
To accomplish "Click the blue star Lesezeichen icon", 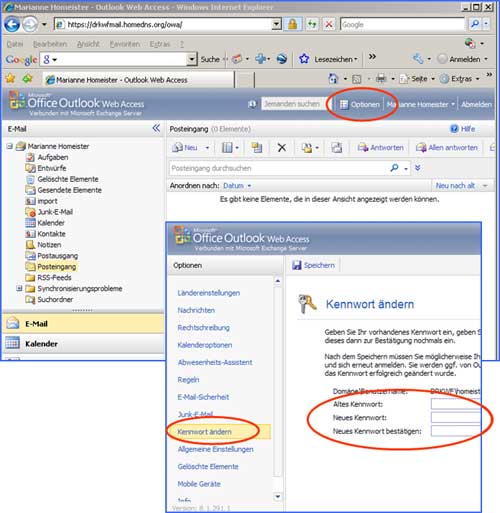I will pyautogui.click(x=304, y=59).
